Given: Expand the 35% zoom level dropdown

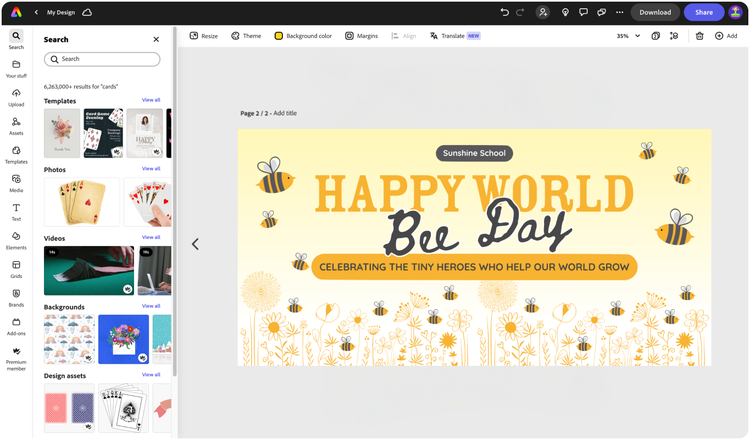Looking at the screenshot, I should coord(628,36).
